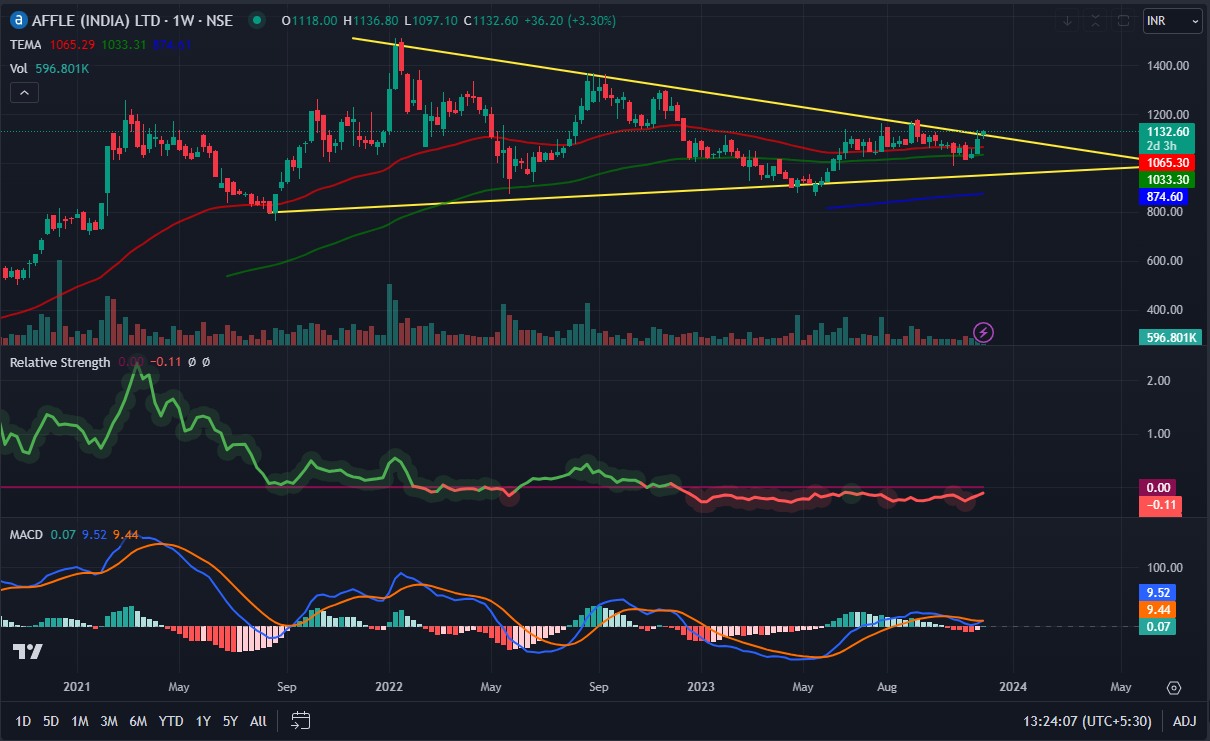
Task: Select the 6M time range
Action: pos(139,721)
